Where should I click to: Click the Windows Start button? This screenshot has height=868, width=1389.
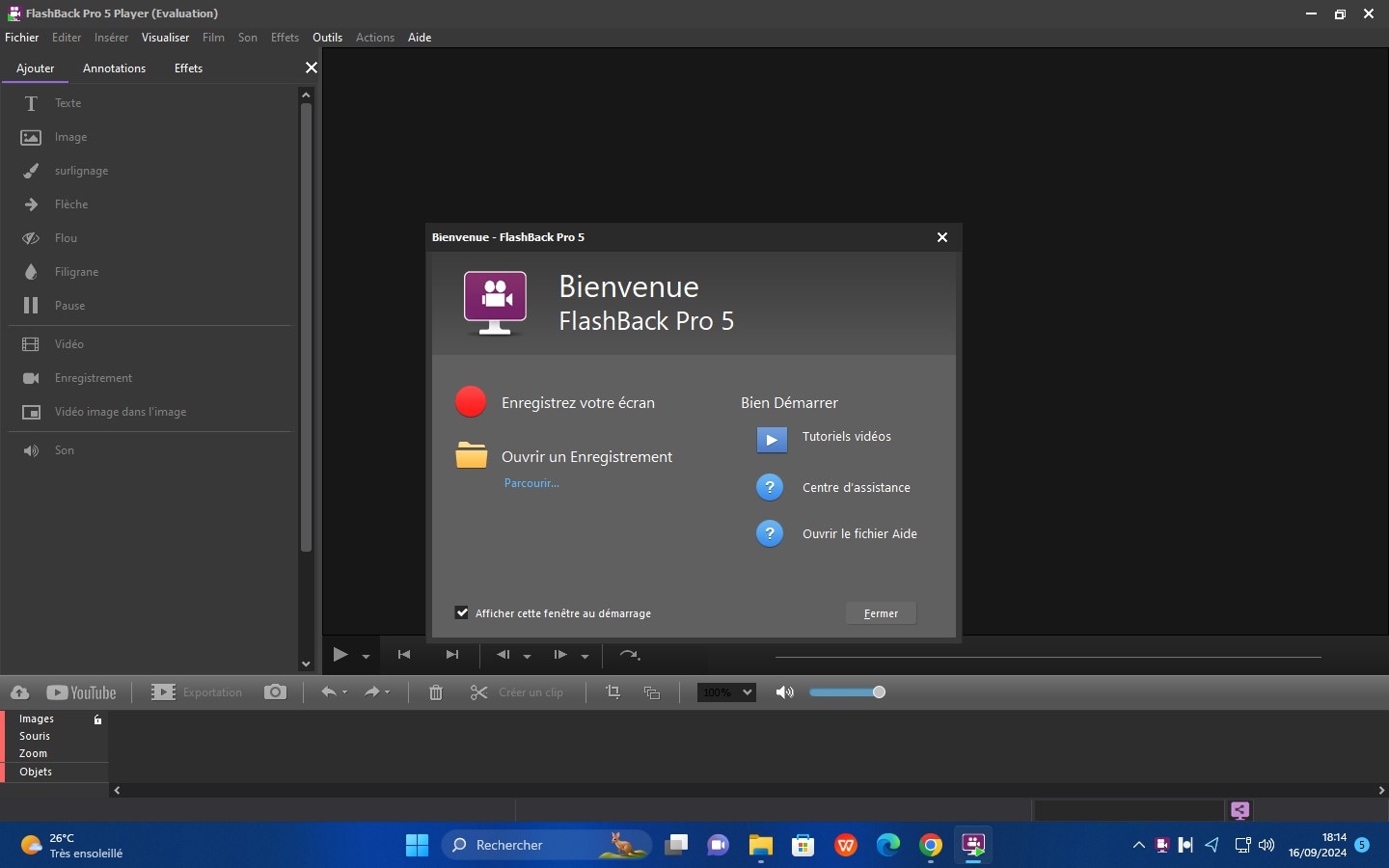tap(417, 846)
